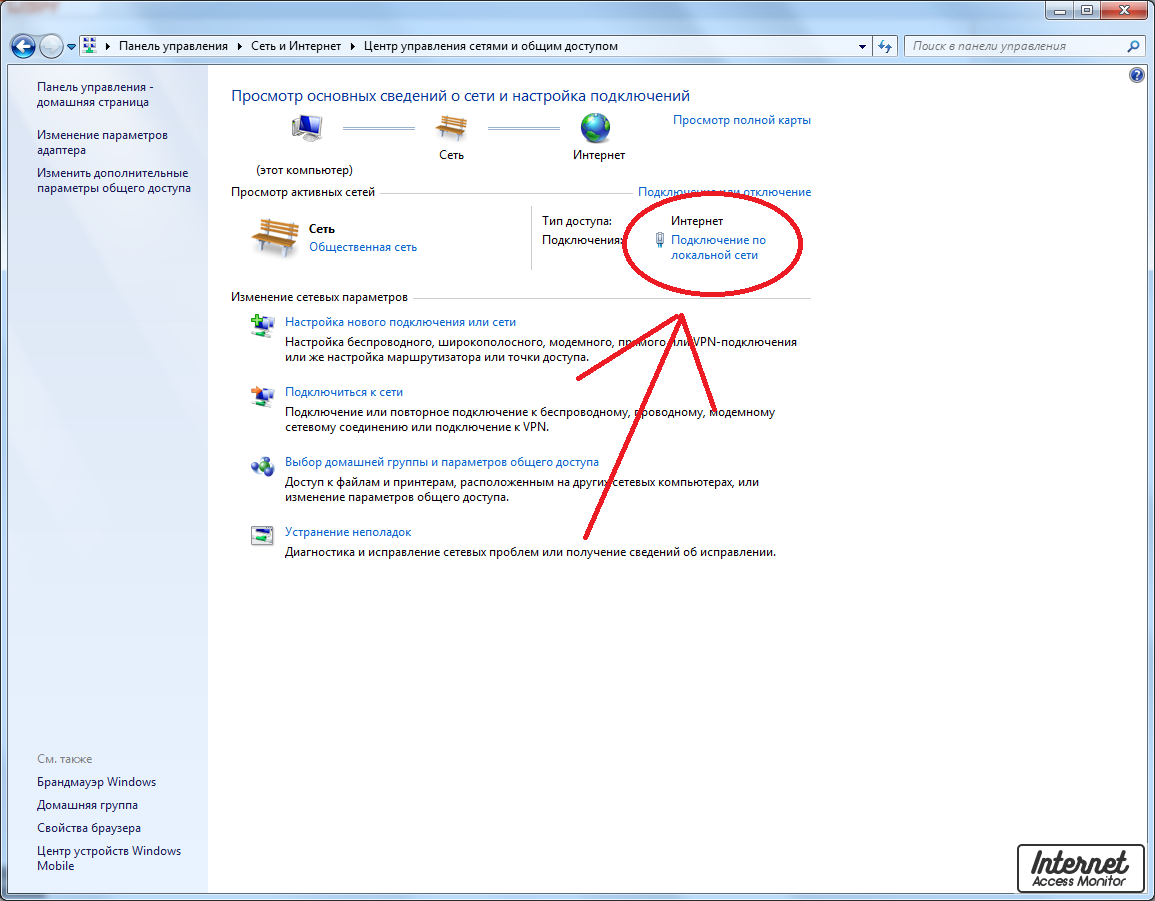Click the 'Сеть' label under bench in map
The image size is (1155, 901).
(452, 155)
